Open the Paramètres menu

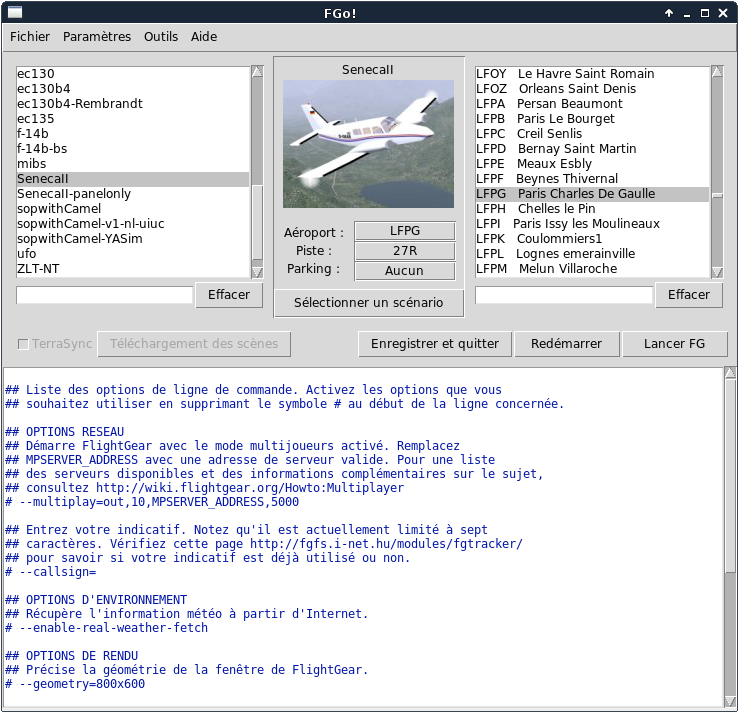coord(97,37)
